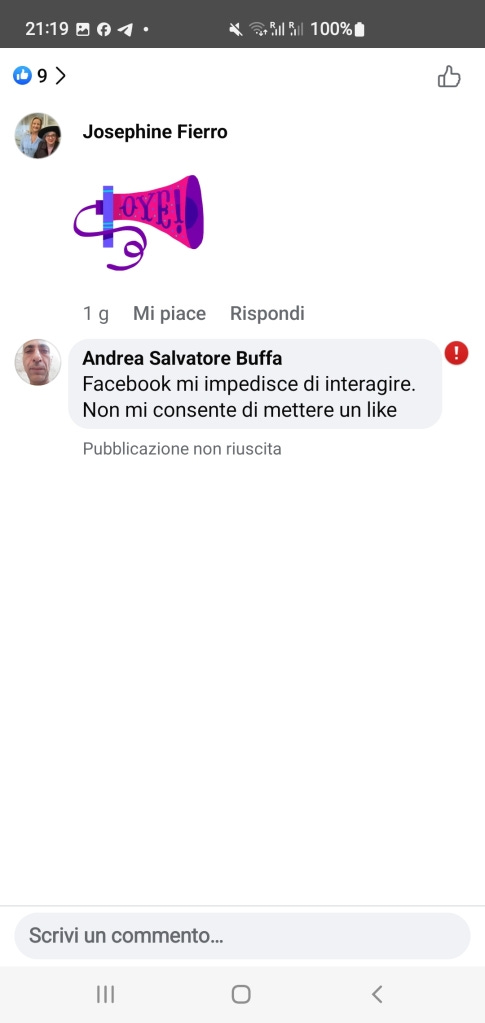
Task: Open the blue like reactions count
Action: (x=30, y=76)
